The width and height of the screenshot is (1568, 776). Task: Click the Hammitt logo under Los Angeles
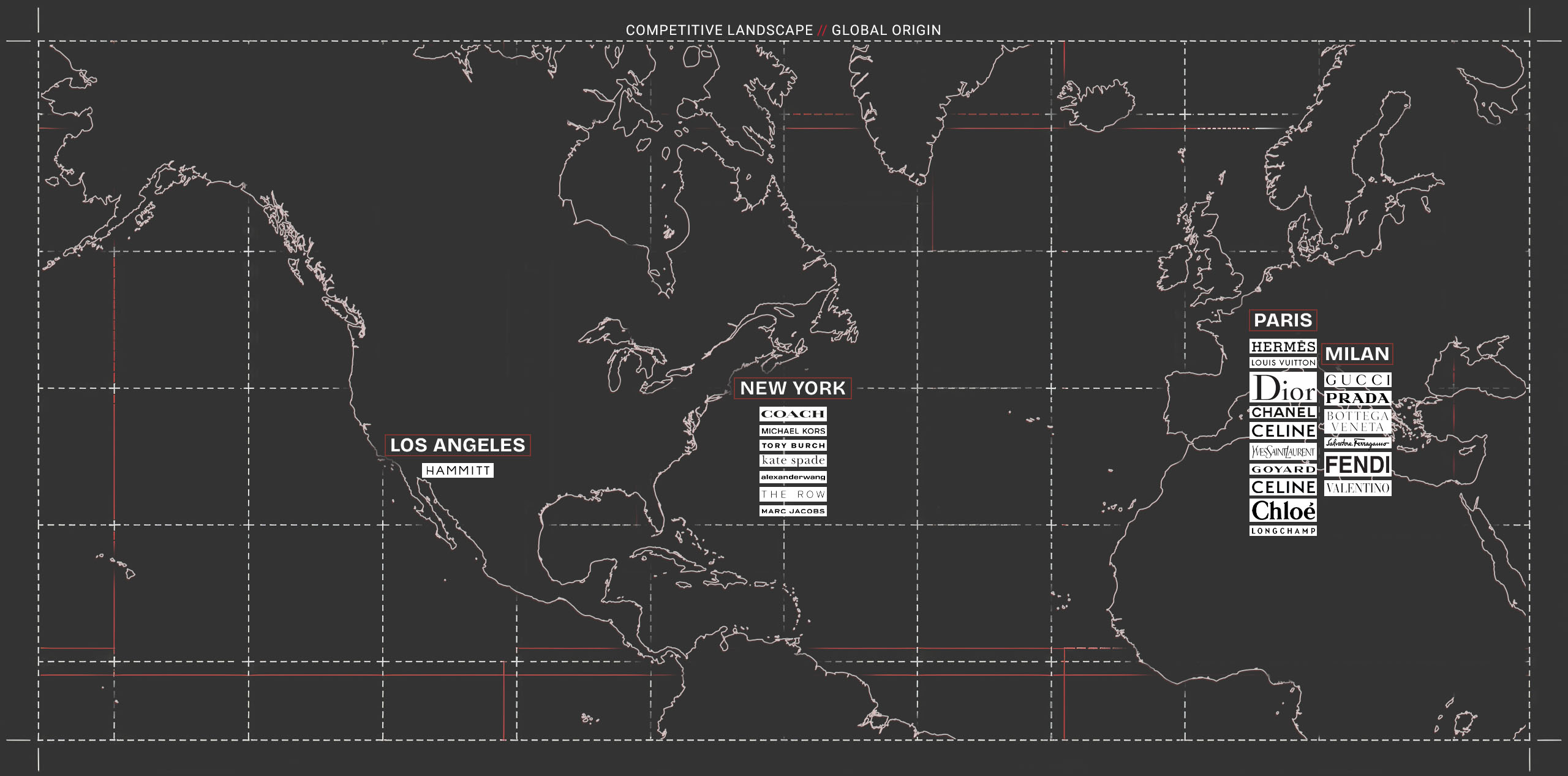(458, 470)
